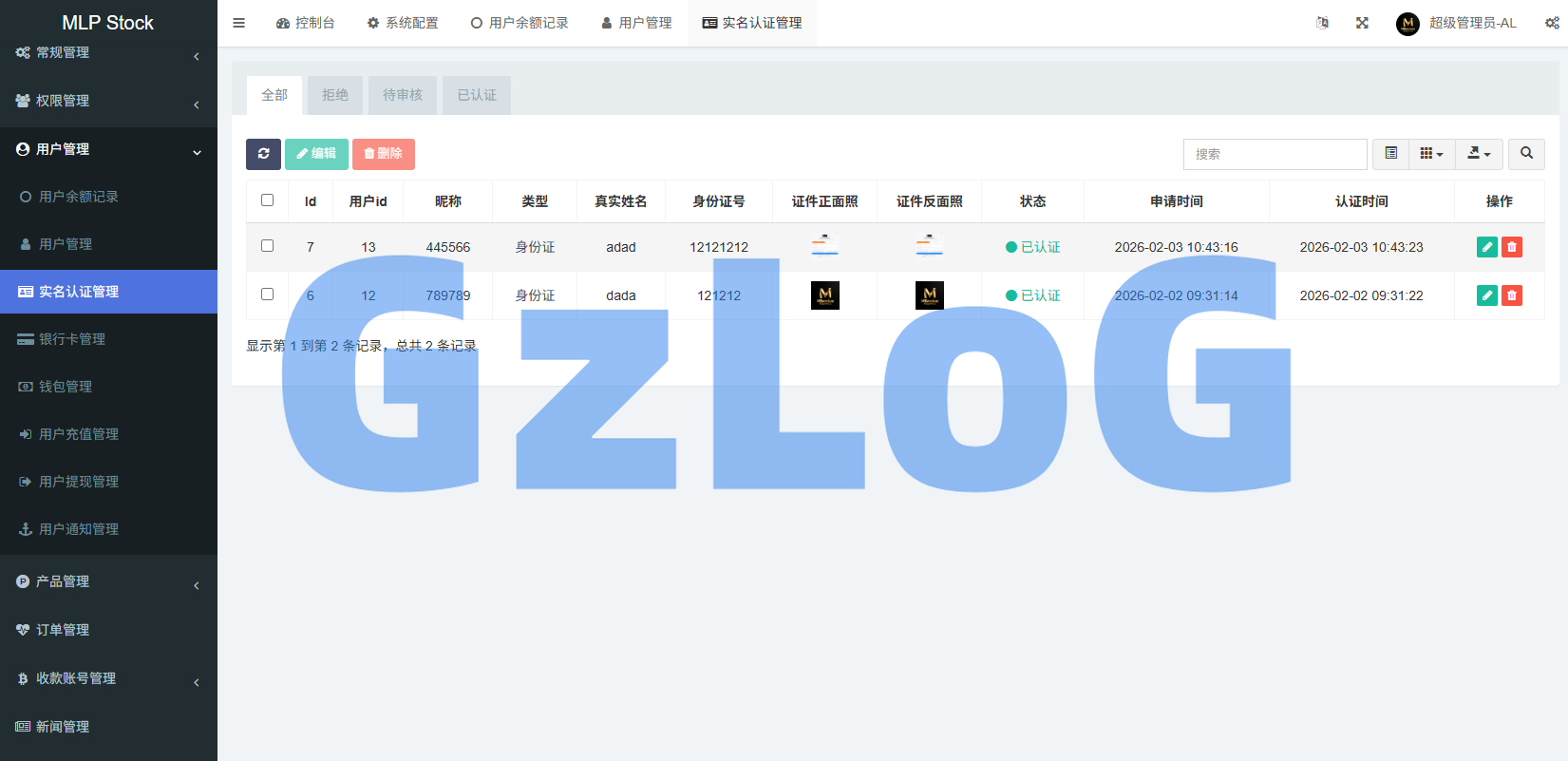Image resolution: width=1568 pixels, height=761 pixels.
Task: Click green edit icon for row Id 7
Action: [x=1487, y=247]
